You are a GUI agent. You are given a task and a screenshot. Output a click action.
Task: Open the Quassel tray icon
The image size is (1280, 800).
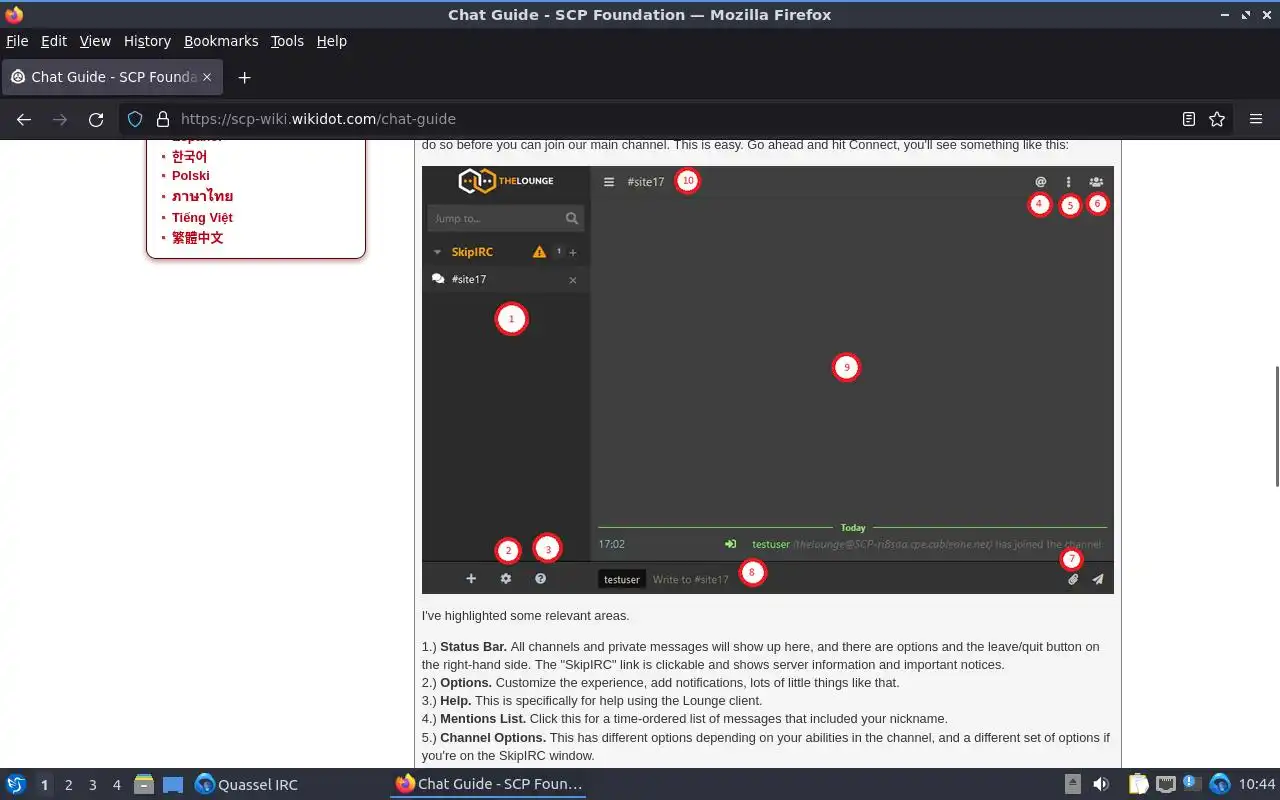click(1219, 785)
